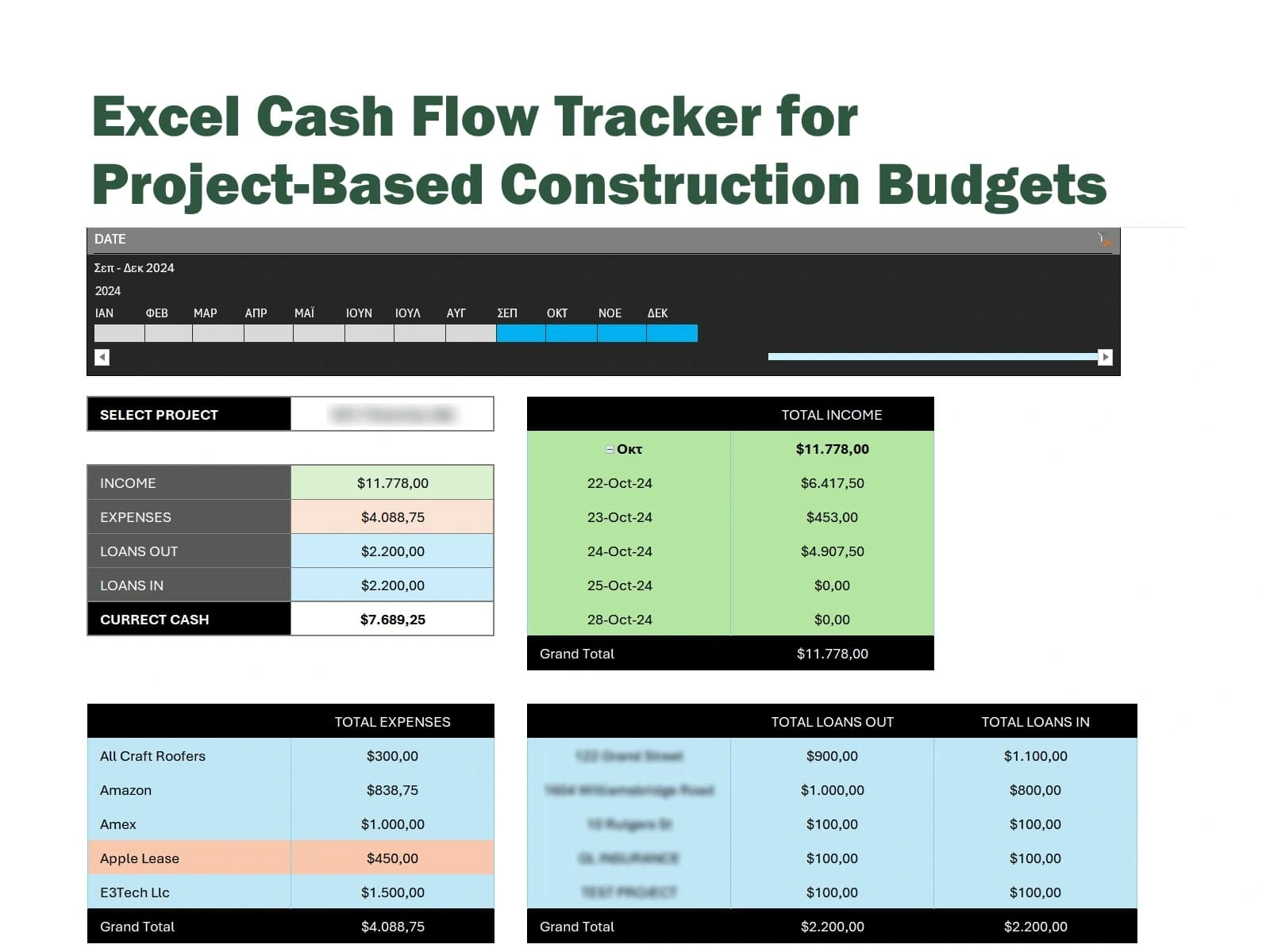Viewport: 1270px width, 952px height.
Task: Select the ΑΠΡ month segment
Action: click(x=268, y=333)
